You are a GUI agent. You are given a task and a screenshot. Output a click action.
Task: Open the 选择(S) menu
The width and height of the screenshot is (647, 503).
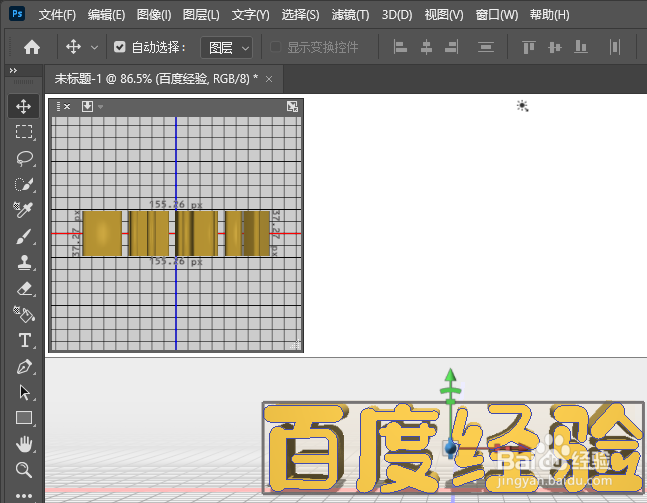coord(300,15)
